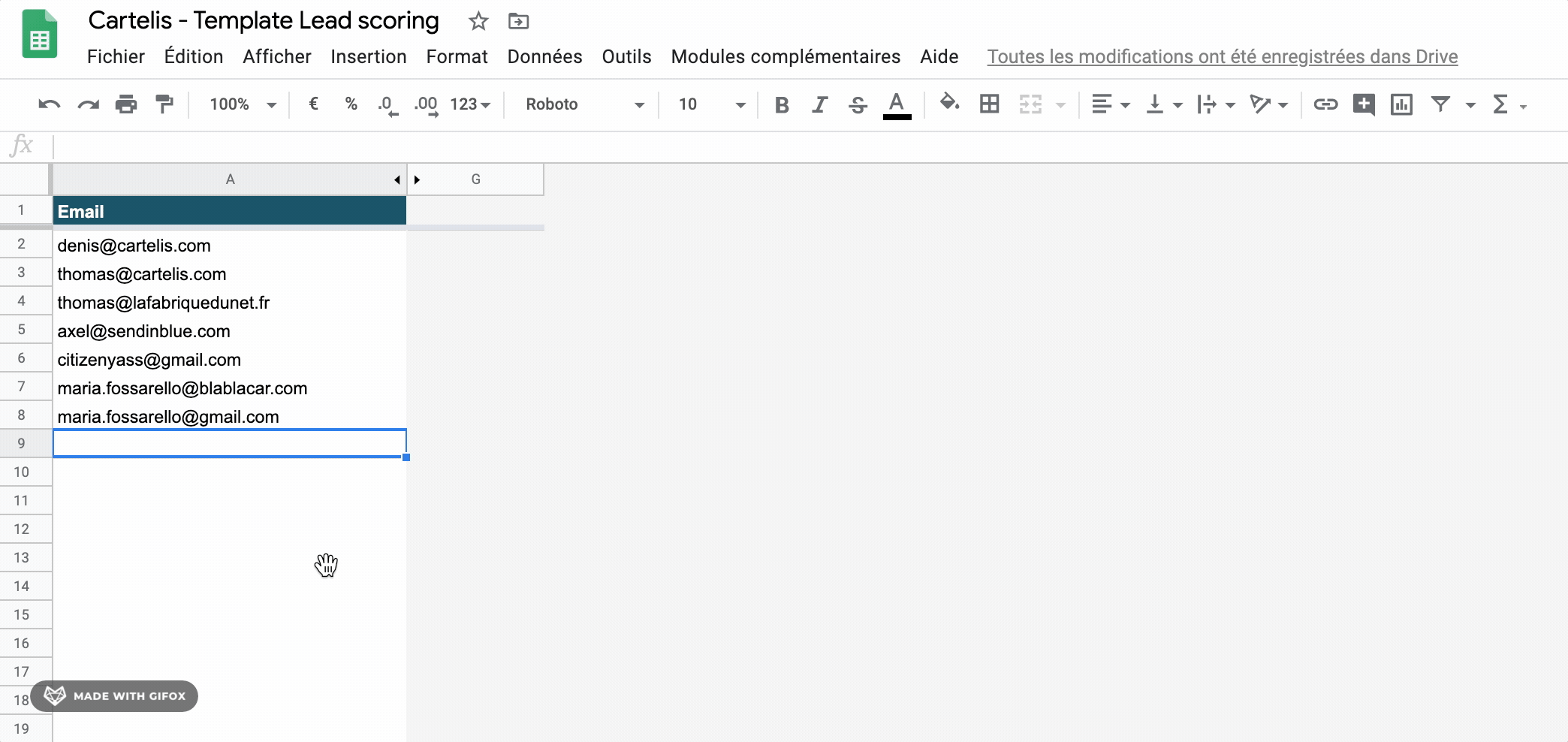Open the Insertion menu
Image resolution: width=1568 pixels, height=742 pixels.
coord(368,56)
